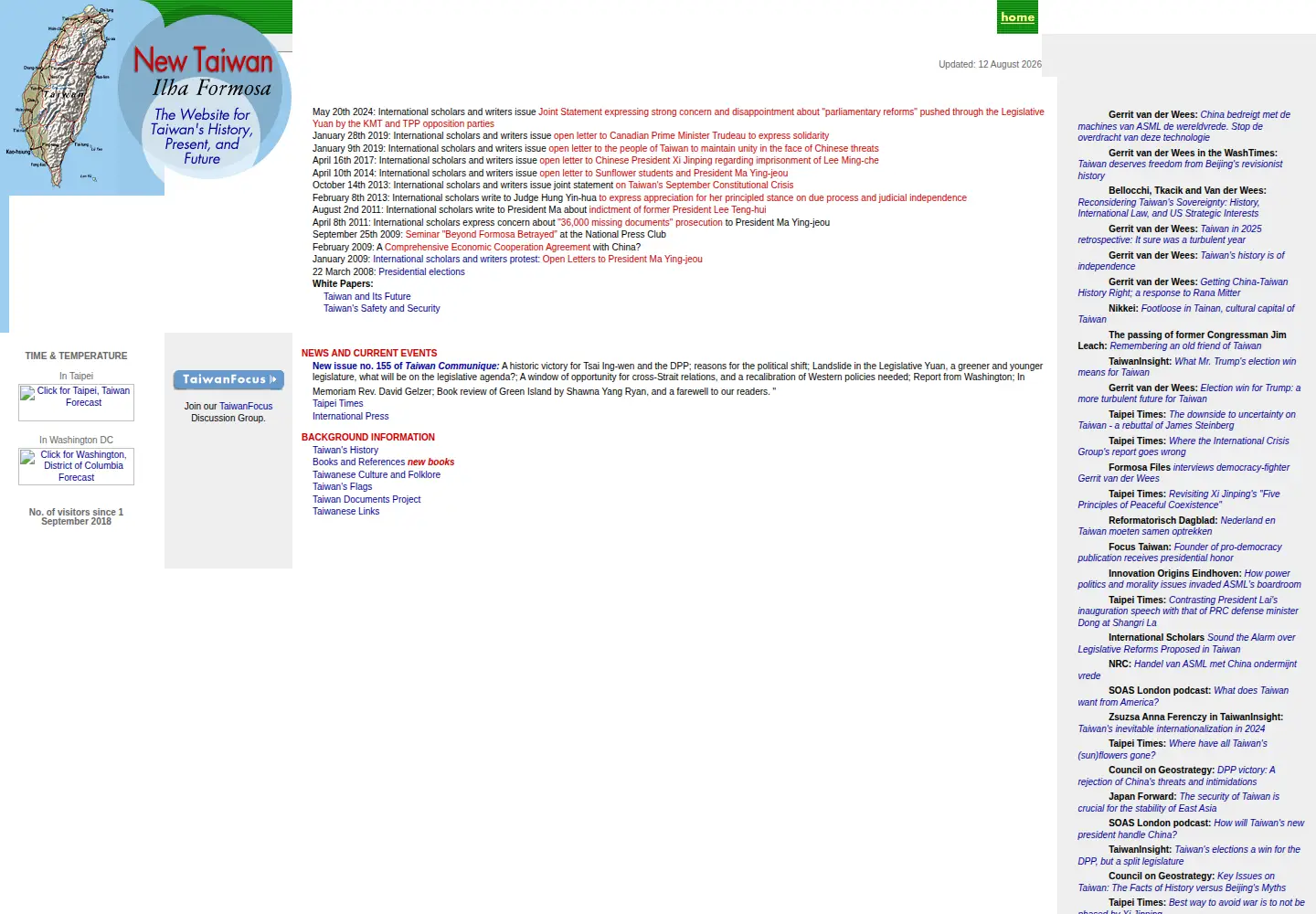Open 'Where have all Taiwan's (sun)flowers gone?'
The width and height of the screenshot is (1316, 914).
coord(1173,749)
